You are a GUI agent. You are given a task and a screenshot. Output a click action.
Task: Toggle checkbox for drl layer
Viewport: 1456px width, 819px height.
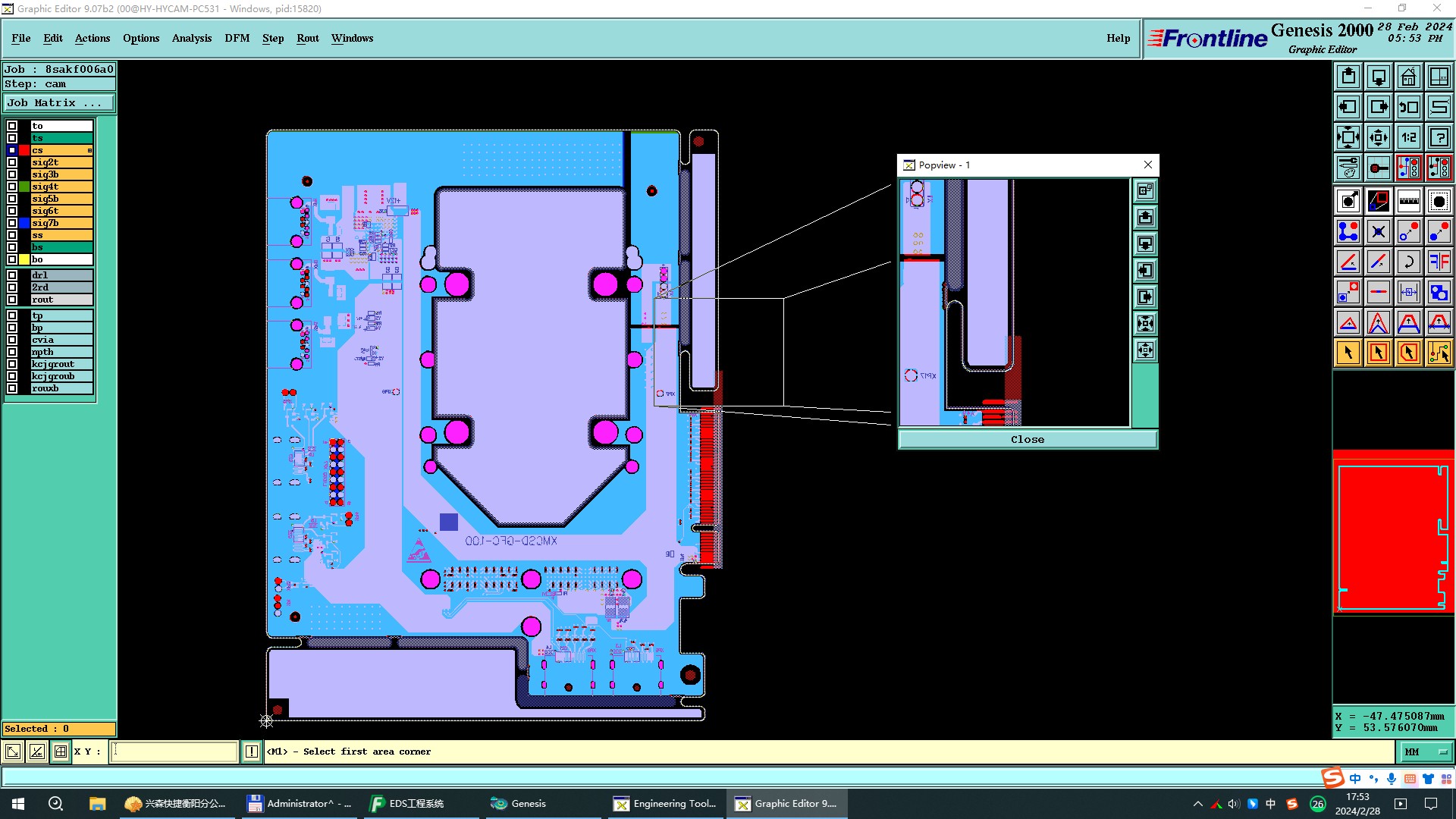click(12, 275)
